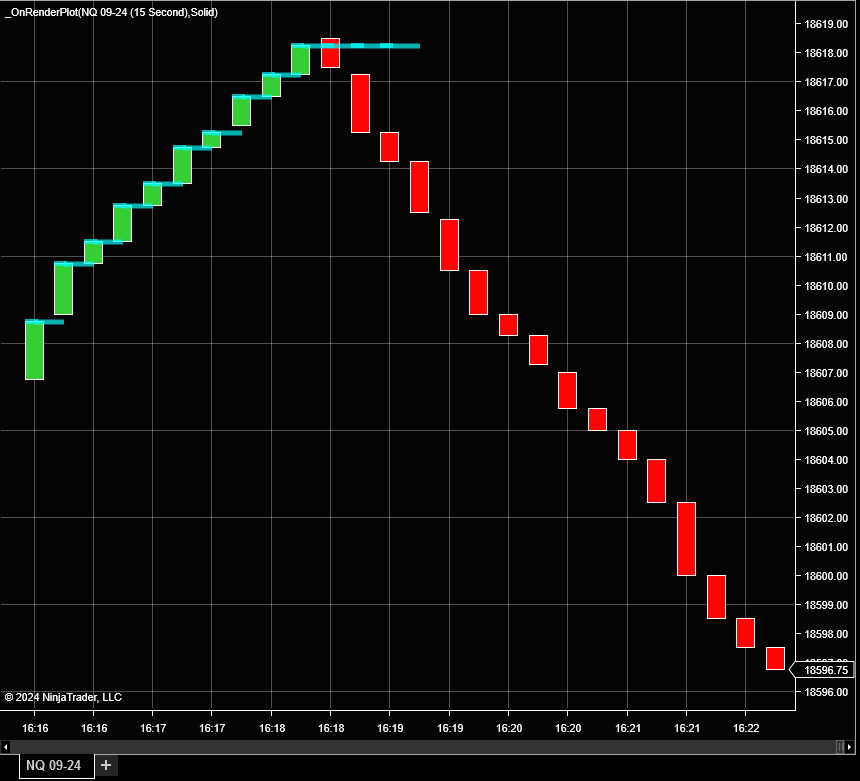Select the first red candle near 18618
Viewport: 860px width, 781px height.
point(330,53)
